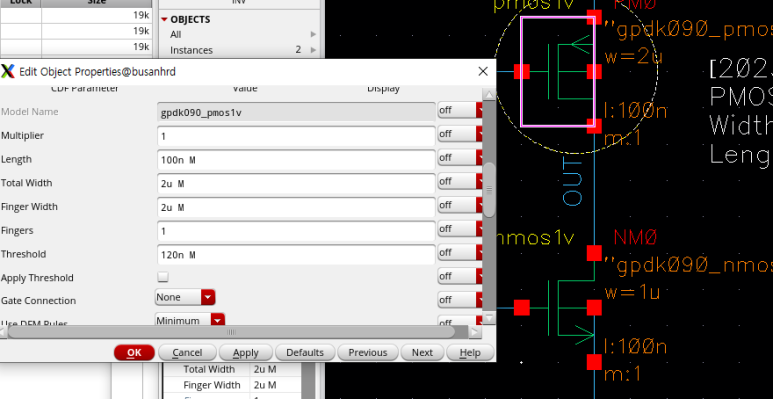The height and width of the screenshot is (399, 773).
Task: Click the PMOS drain pin square
Action: pos(594,126)
